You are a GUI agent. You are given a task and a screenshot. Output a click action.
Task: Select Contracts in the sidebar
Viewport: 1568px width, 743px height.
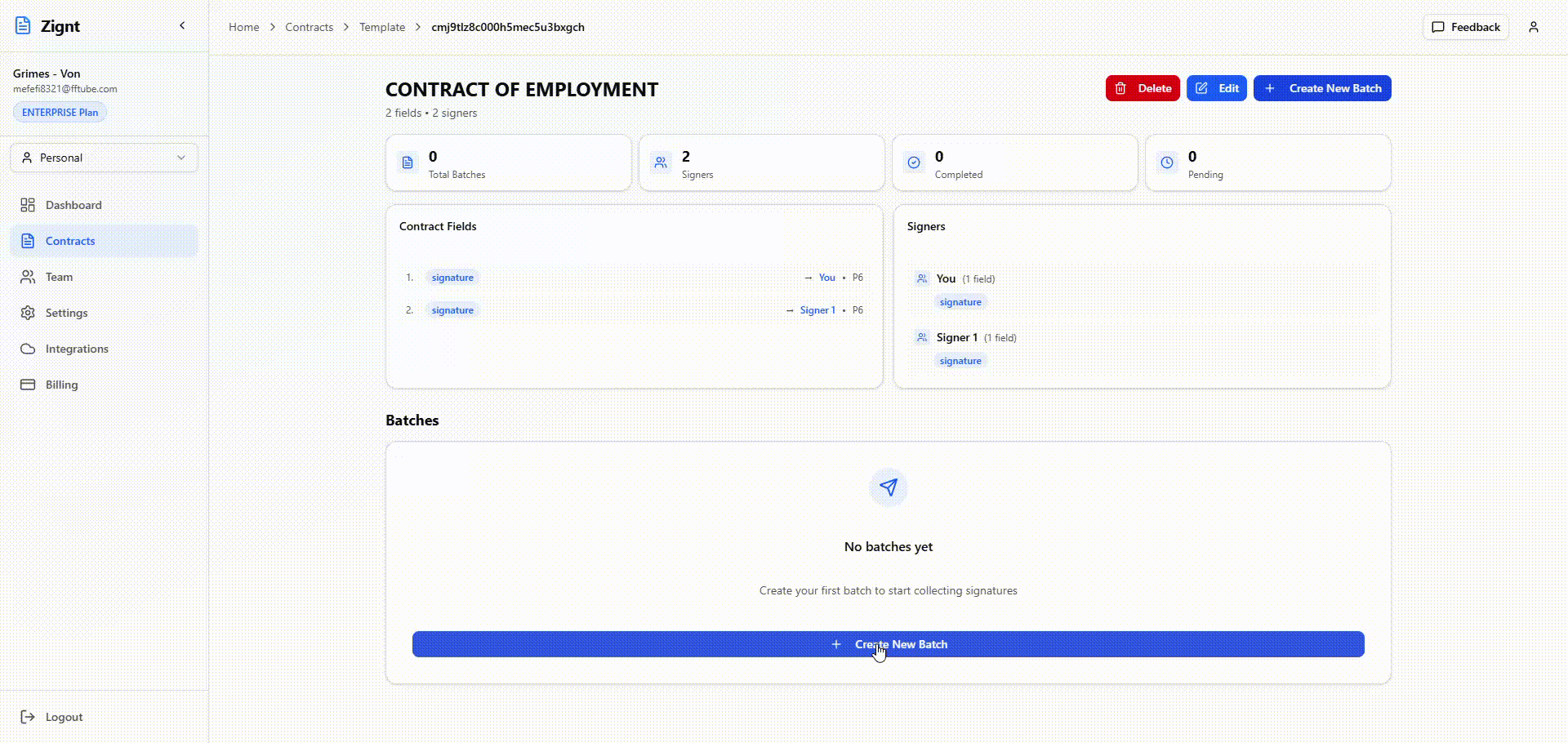(70, 241)
